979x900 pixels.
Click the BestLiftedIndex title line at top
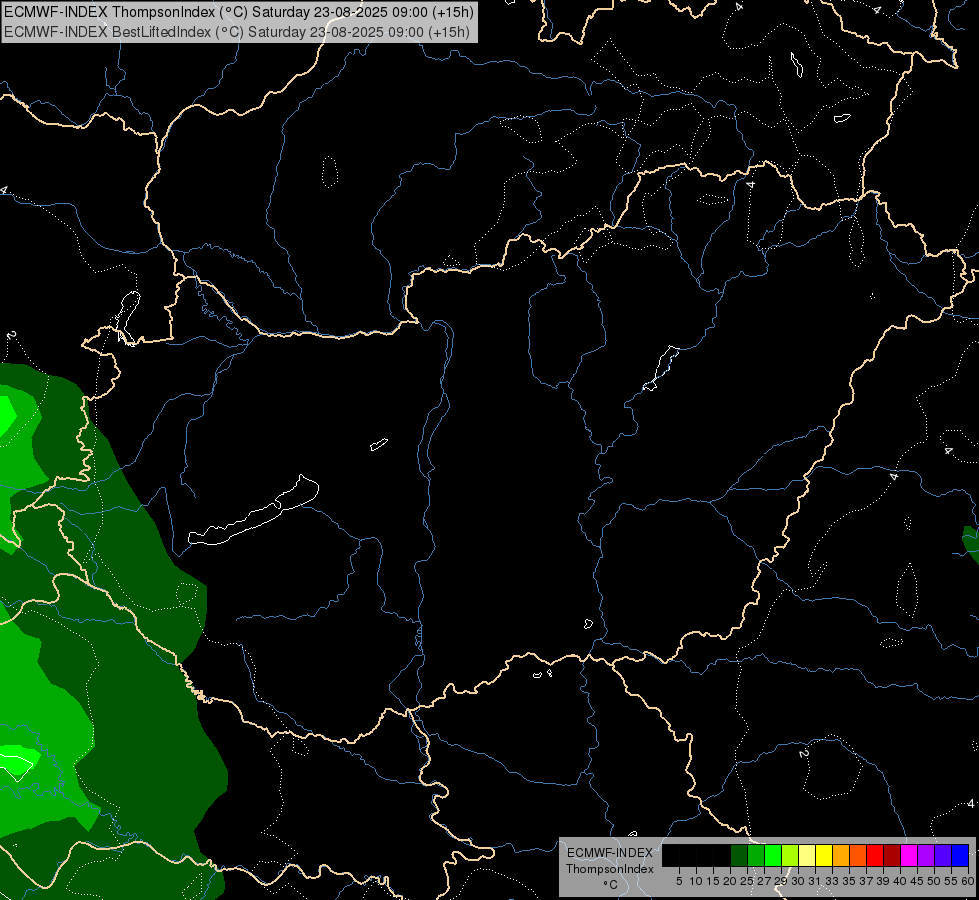[237, 32]
